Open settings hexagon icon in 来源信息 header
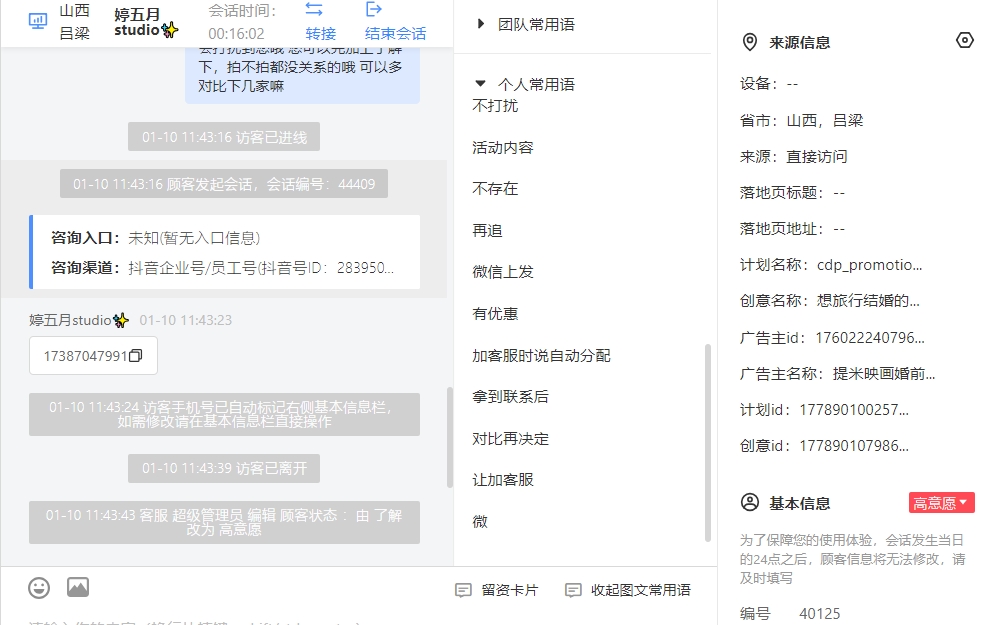This screenshot has height=625, width=984. click(965, 41)
